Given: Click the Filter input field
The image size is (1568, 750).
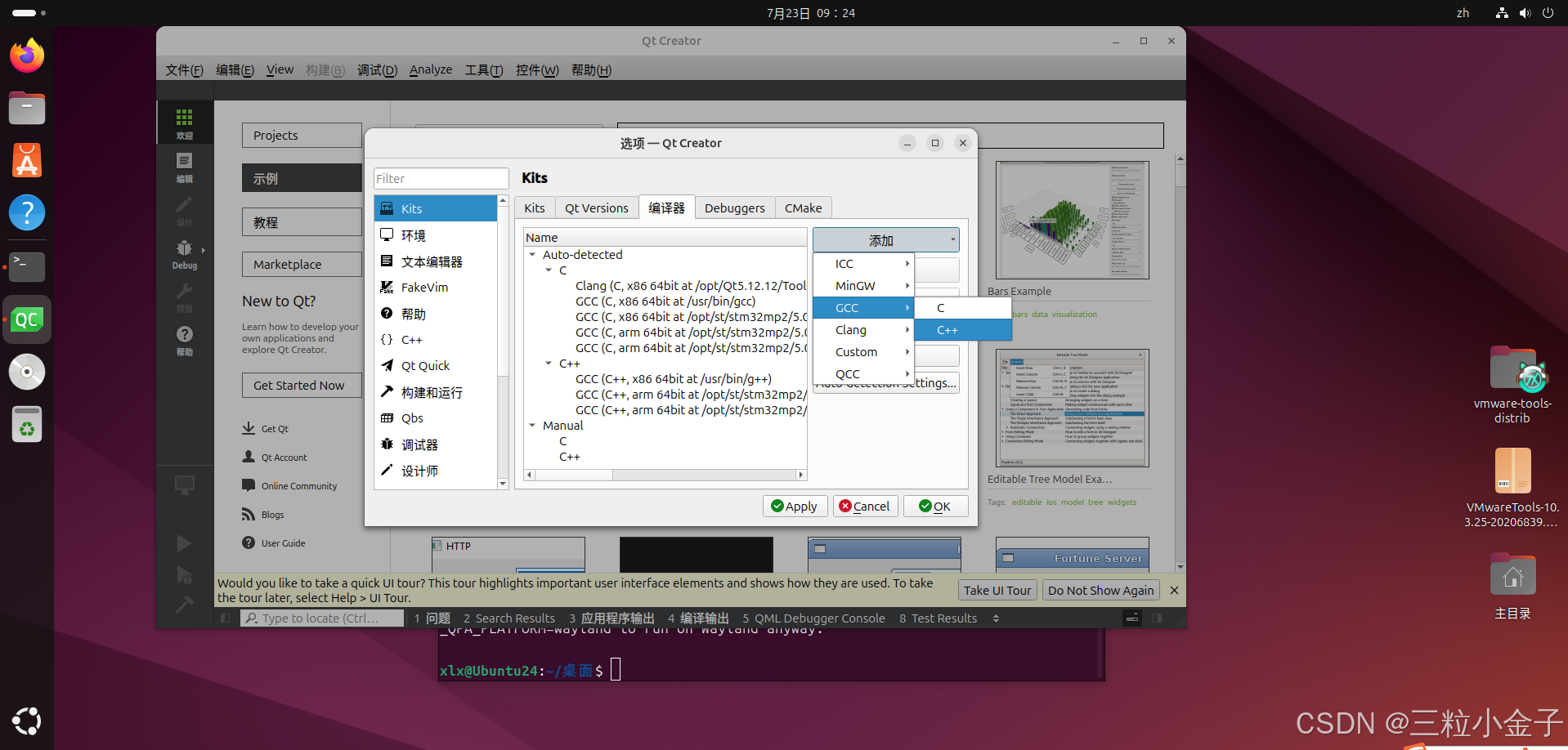Looking at the screenshot, I should tap(441, 179).
